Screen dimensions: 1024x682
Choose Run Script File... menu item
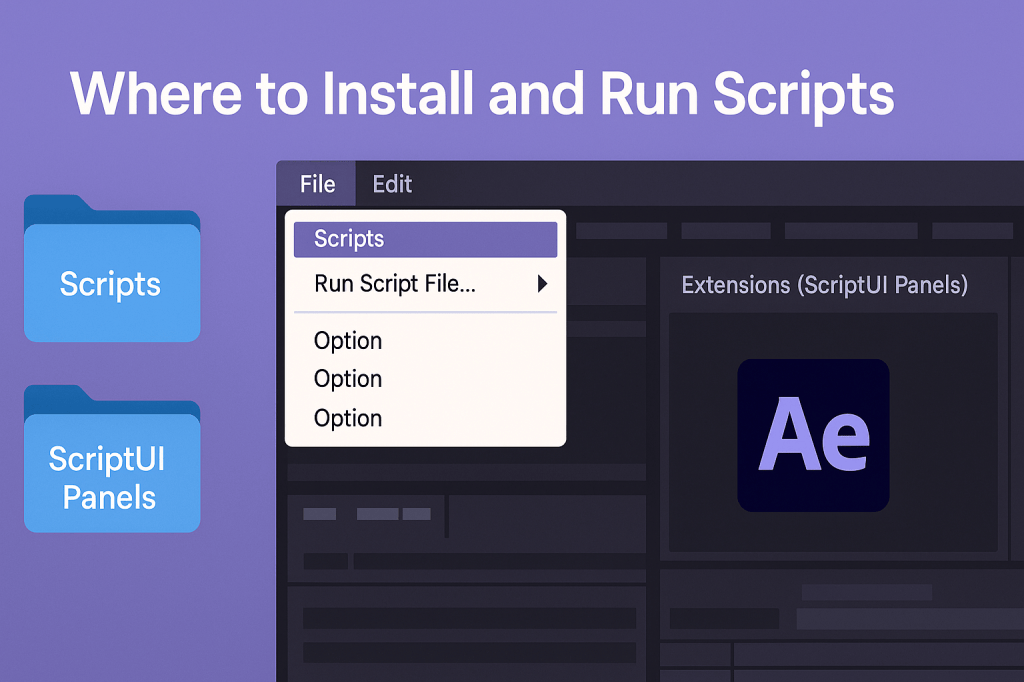click(x=425, y=284)
